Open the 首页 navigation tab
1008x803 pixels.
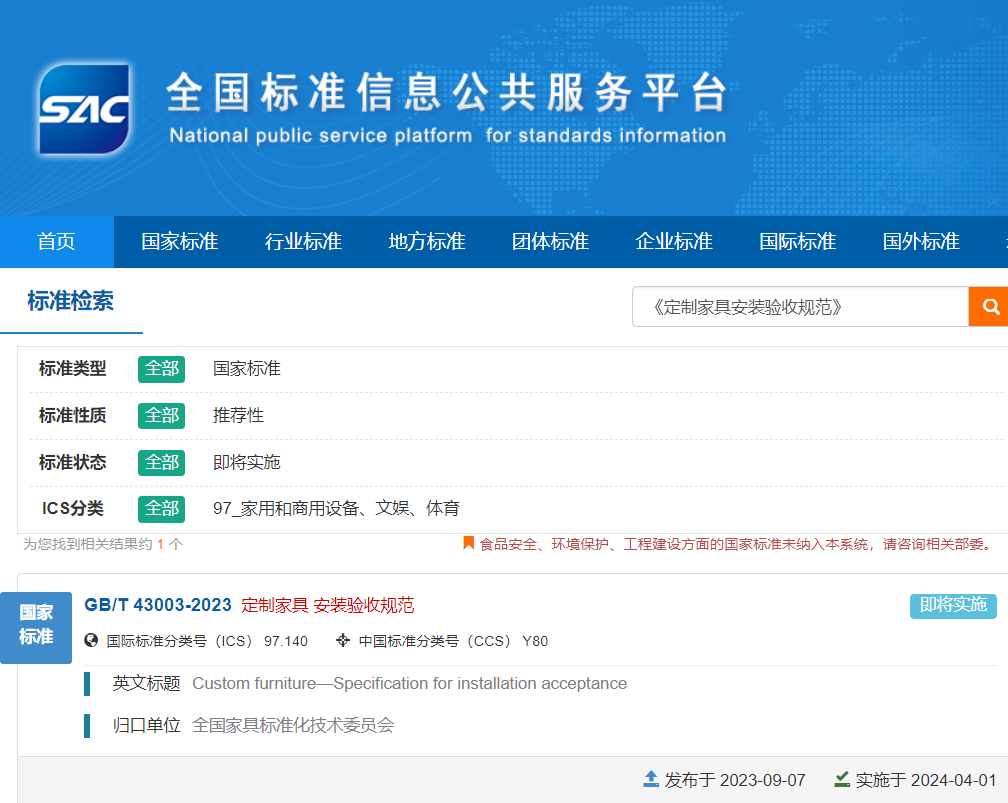pyautogui.click(x=56, y=242)
